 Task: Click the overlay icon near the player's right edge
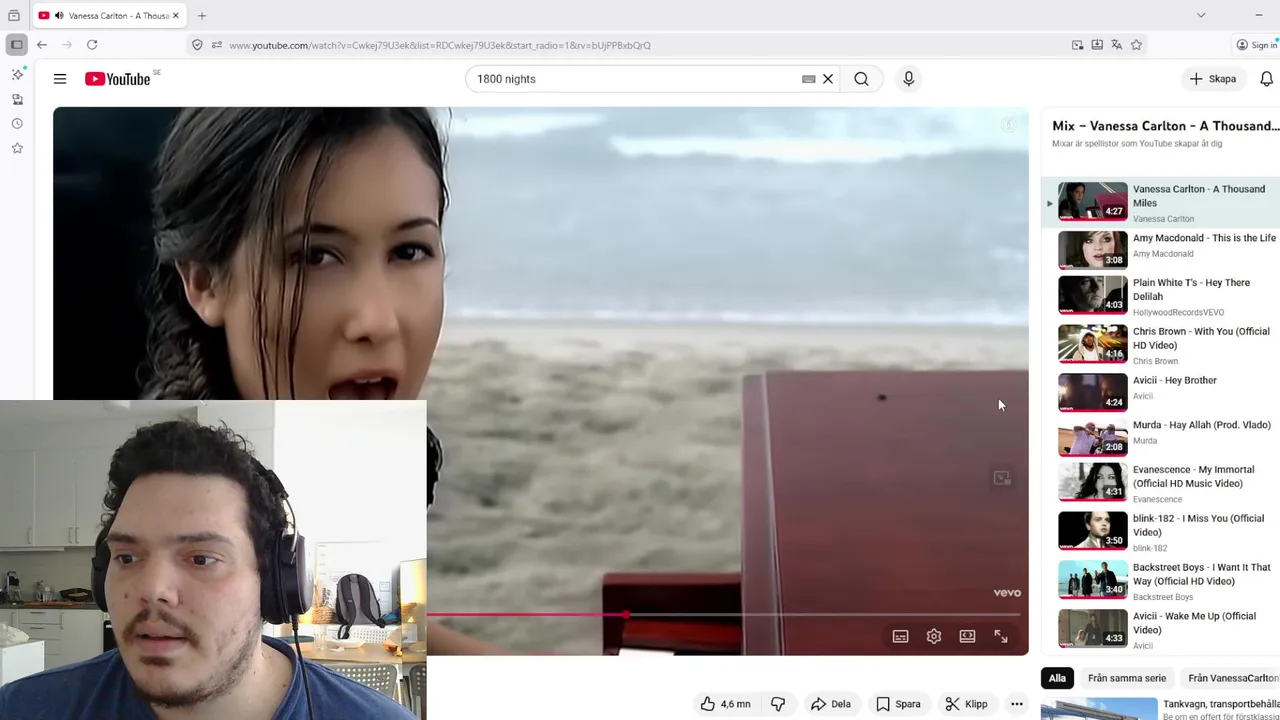(1002, 478)
